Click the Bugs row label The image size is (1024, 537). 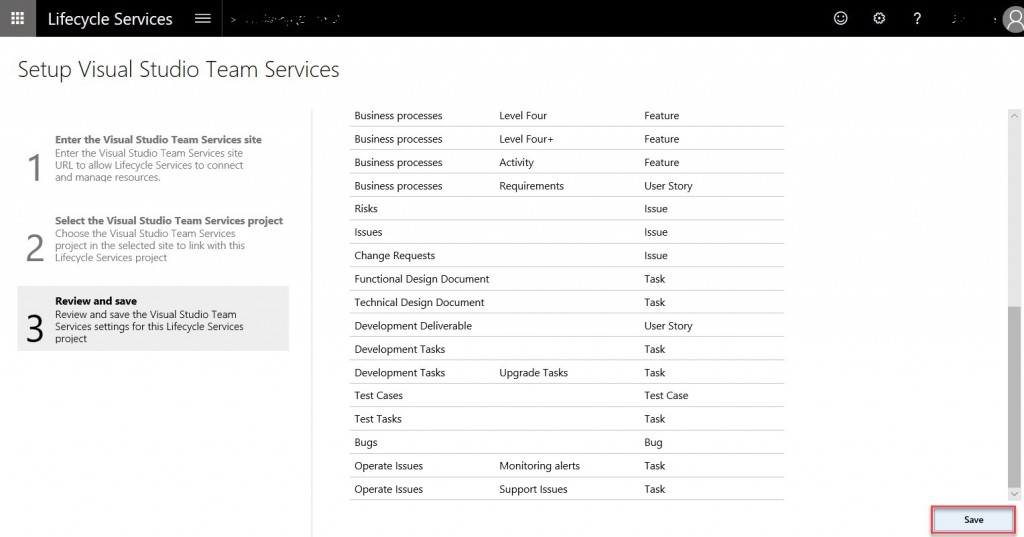(x=366, y=443)
